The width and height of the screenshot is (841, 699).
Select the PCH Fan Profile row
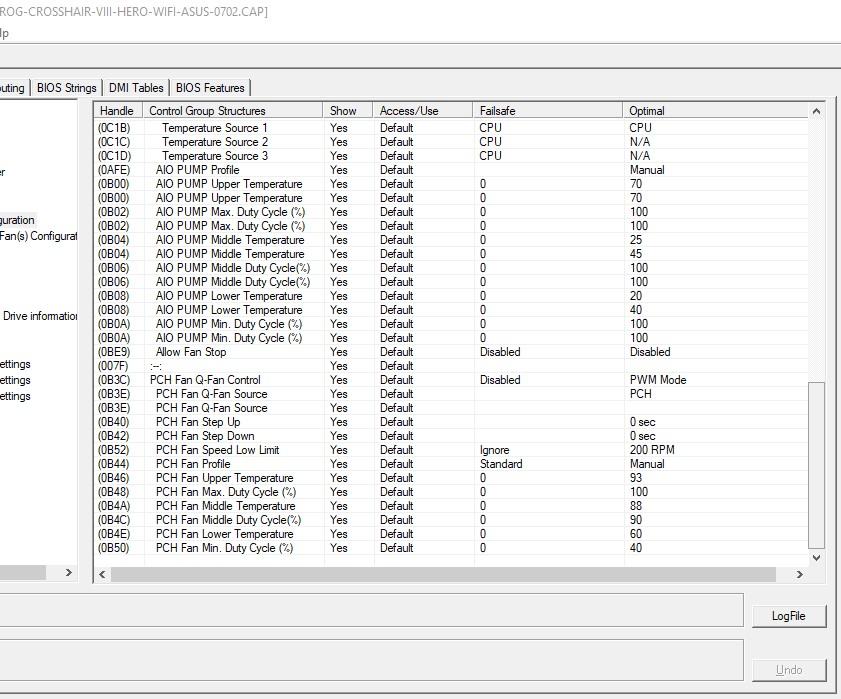pyautogui.click(x=451, y=463)
